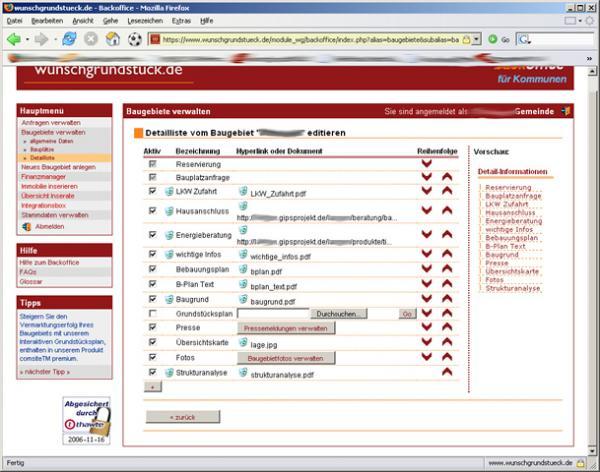Image resolution: width=600 pixels, height=472 pixels.
Task: Click the green Go button icon
Action: (493, 39)
